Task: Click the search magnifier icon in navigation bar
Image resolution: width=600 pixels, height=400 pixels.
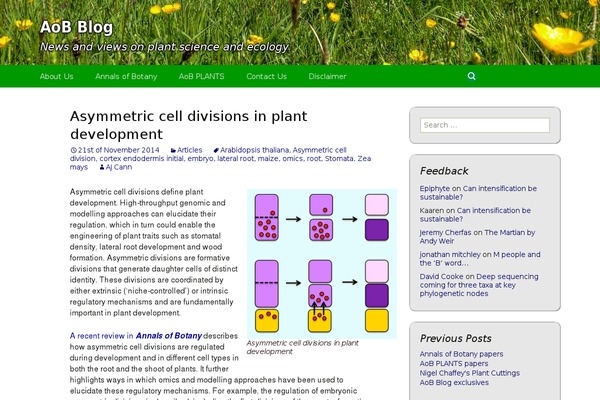Action: [x=472, y=76]
